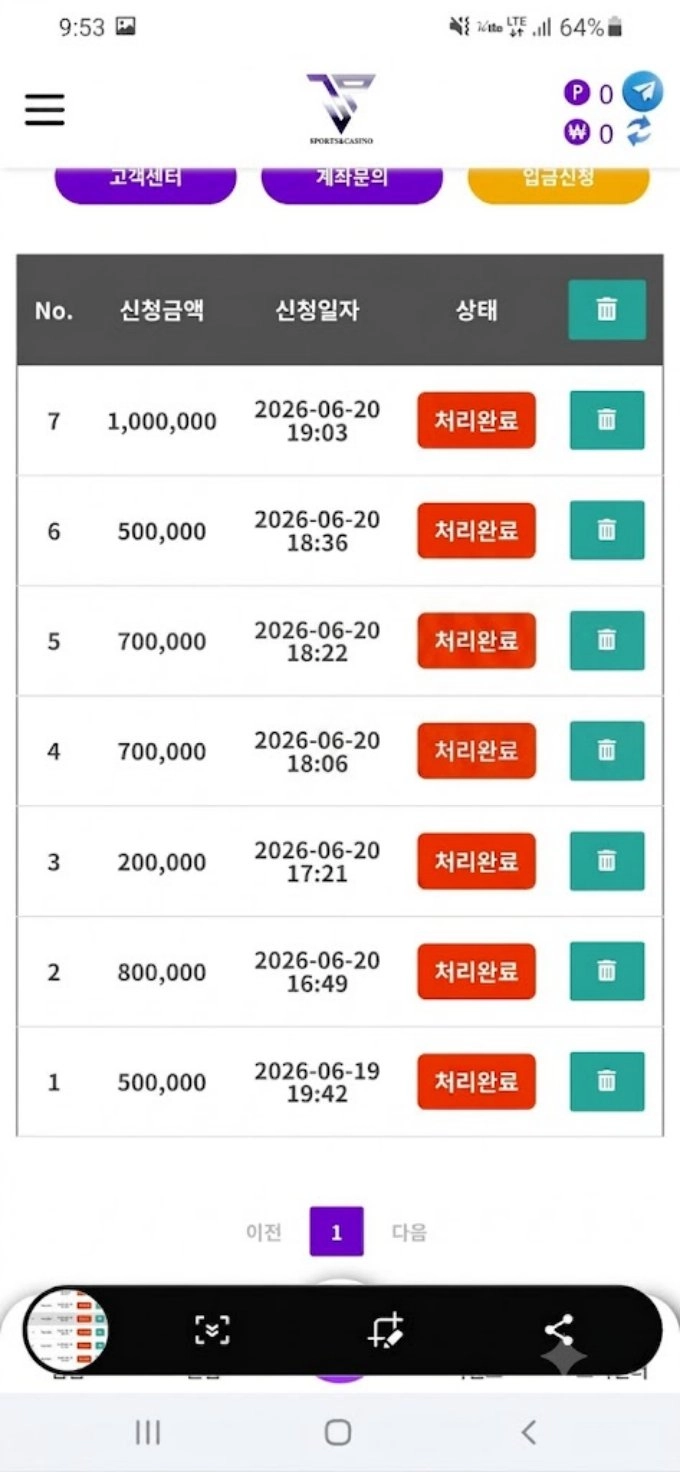The height and width of the screenshot is (1472, 680).
Task: Tap the yellow 입금신청 button
Action: [x=559, y=181]
